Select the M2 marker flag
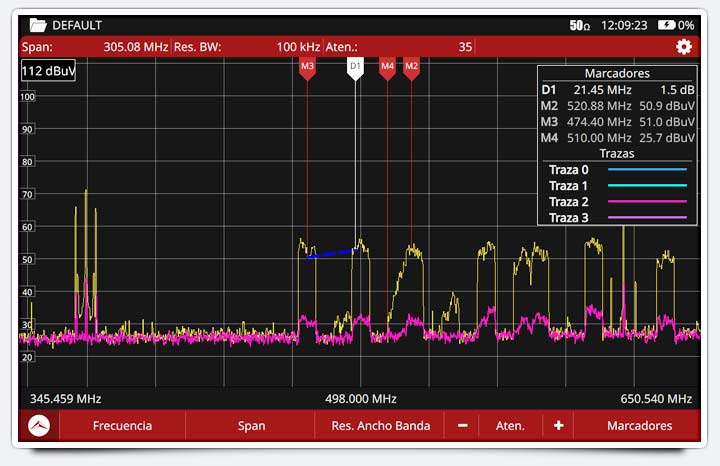 pos(411,68)
